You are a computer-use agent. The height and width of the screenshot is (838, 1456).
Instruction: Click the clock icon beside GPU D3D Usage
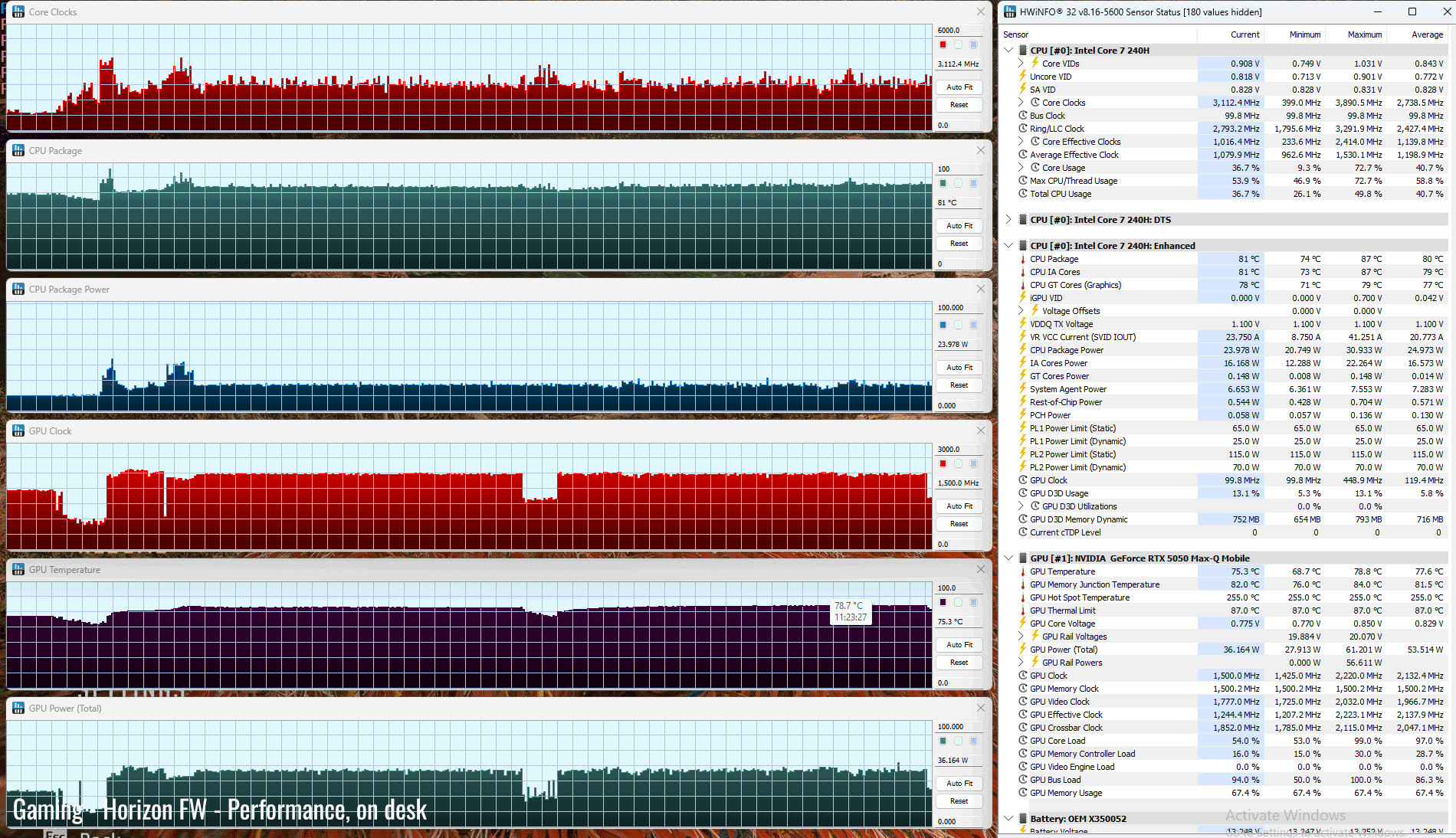click(x=1023, y=493)
